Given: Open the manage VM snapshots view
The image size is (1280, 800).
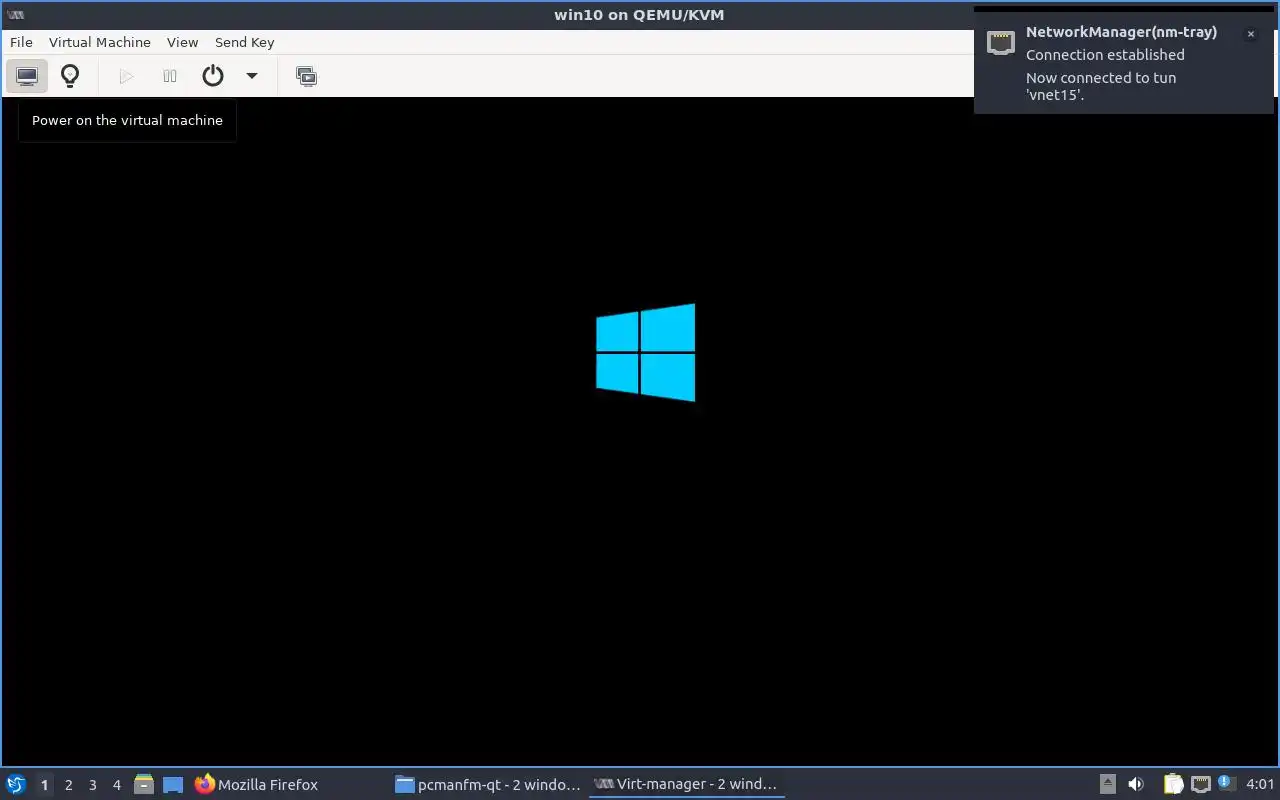Looking at the screenshot, I should point(307,76).
